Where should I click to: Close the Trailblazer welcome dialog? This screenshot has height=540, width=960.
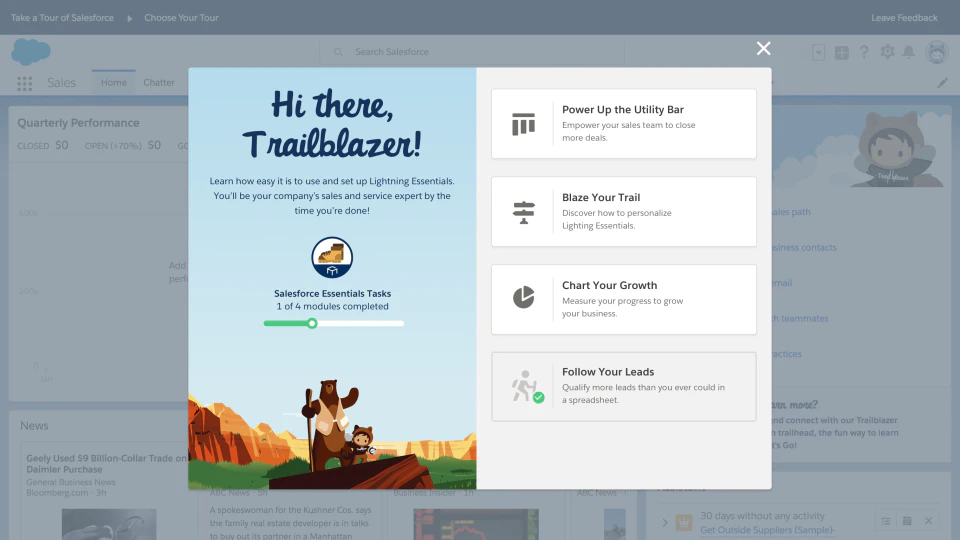point(763,48)
